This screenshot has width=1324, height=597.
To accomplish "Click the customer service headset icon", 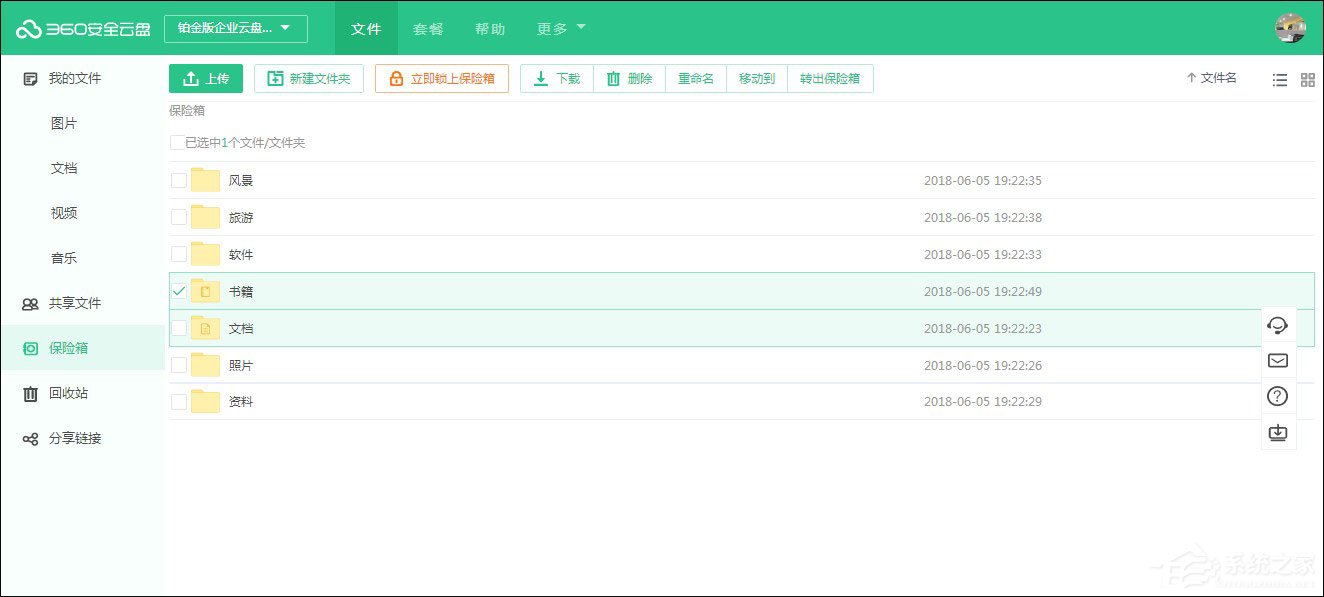I will [x=1277, y=325].
